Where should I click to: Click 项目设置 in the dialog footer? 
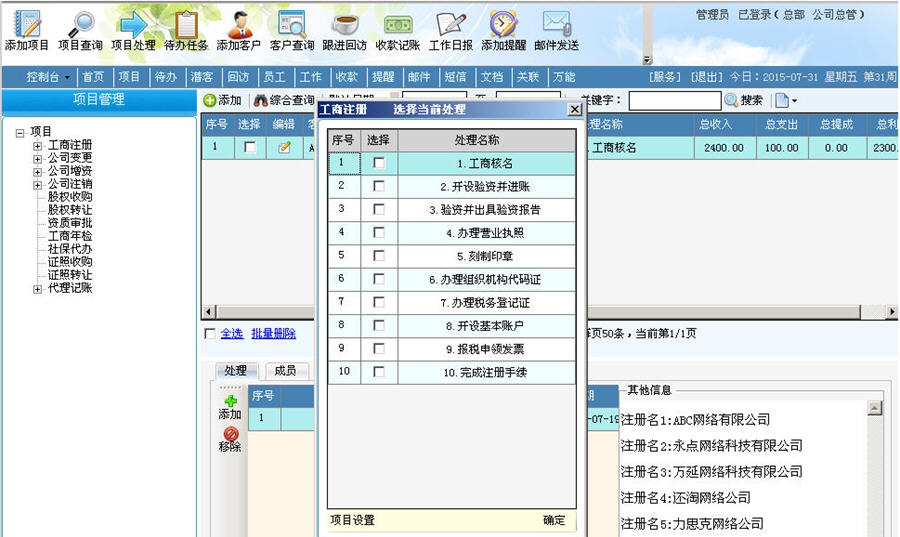click(x=352, y=520)
